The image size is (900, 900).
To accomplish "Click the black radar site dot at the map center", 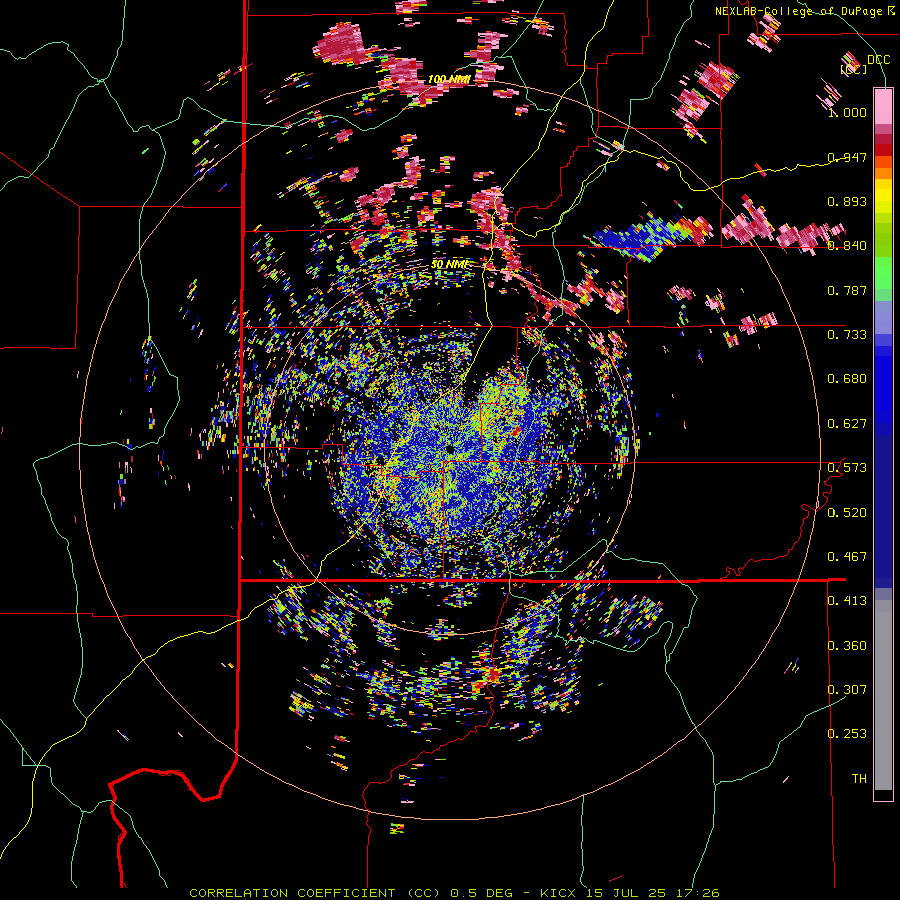I will 450,449.
